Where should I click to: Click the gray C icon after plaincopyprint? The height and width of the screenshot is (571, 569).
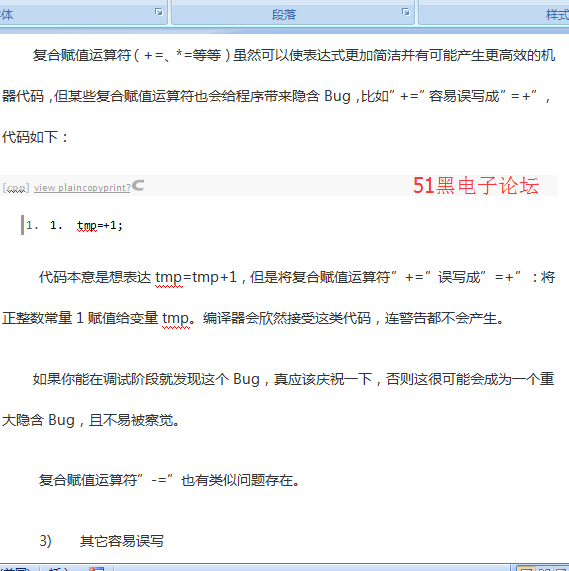[x=138, y=186]
